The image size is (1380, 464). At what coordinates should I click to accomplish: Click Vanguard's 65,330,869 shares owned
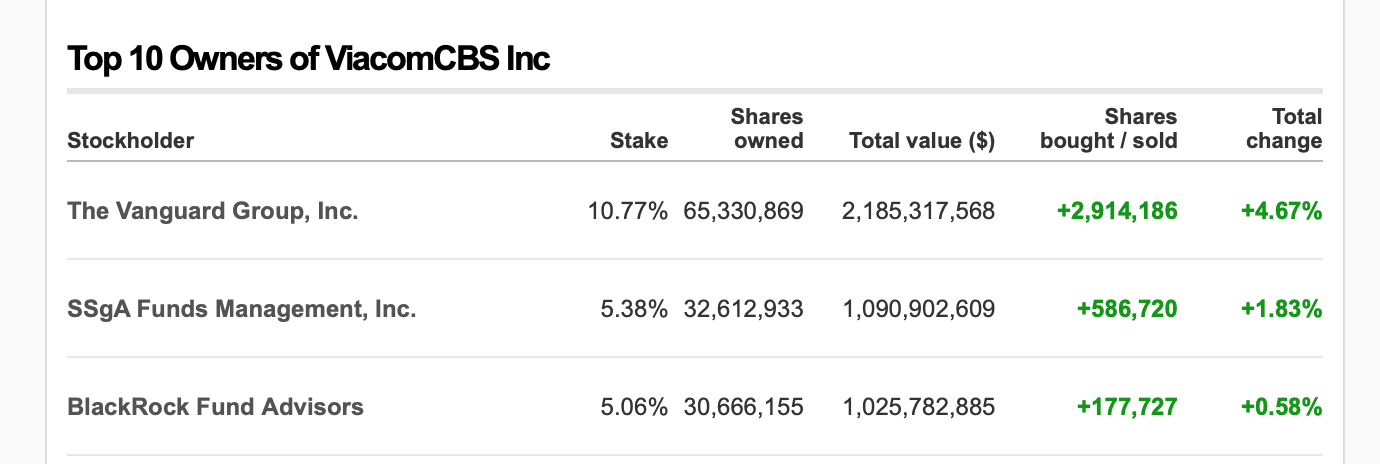click(743, 211)
